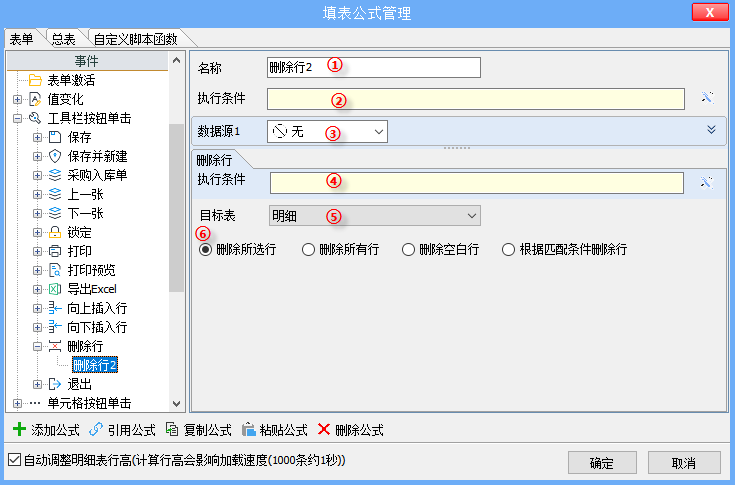
Task: Click the red X 删除公式 icon
Action: (x=324, y=429)
